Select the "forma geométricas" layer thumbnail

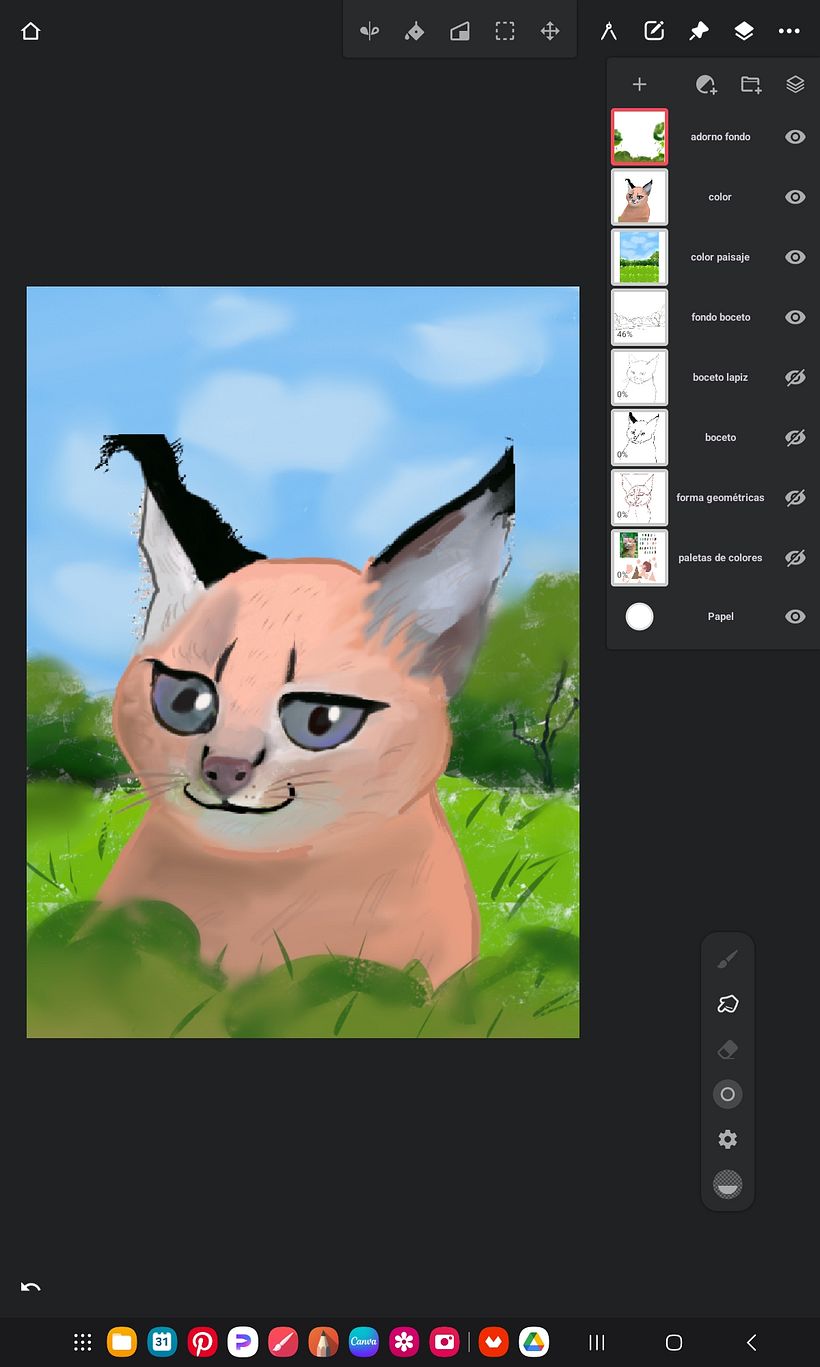click(640, 497)
